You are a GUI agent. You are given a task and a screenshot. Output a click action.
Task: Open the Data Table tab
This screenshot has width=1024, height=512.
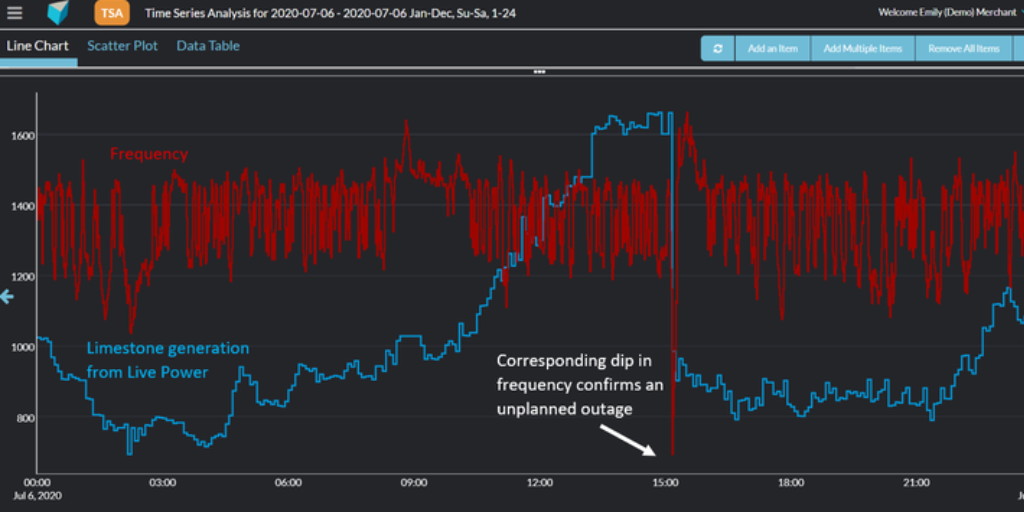point(208,46)
